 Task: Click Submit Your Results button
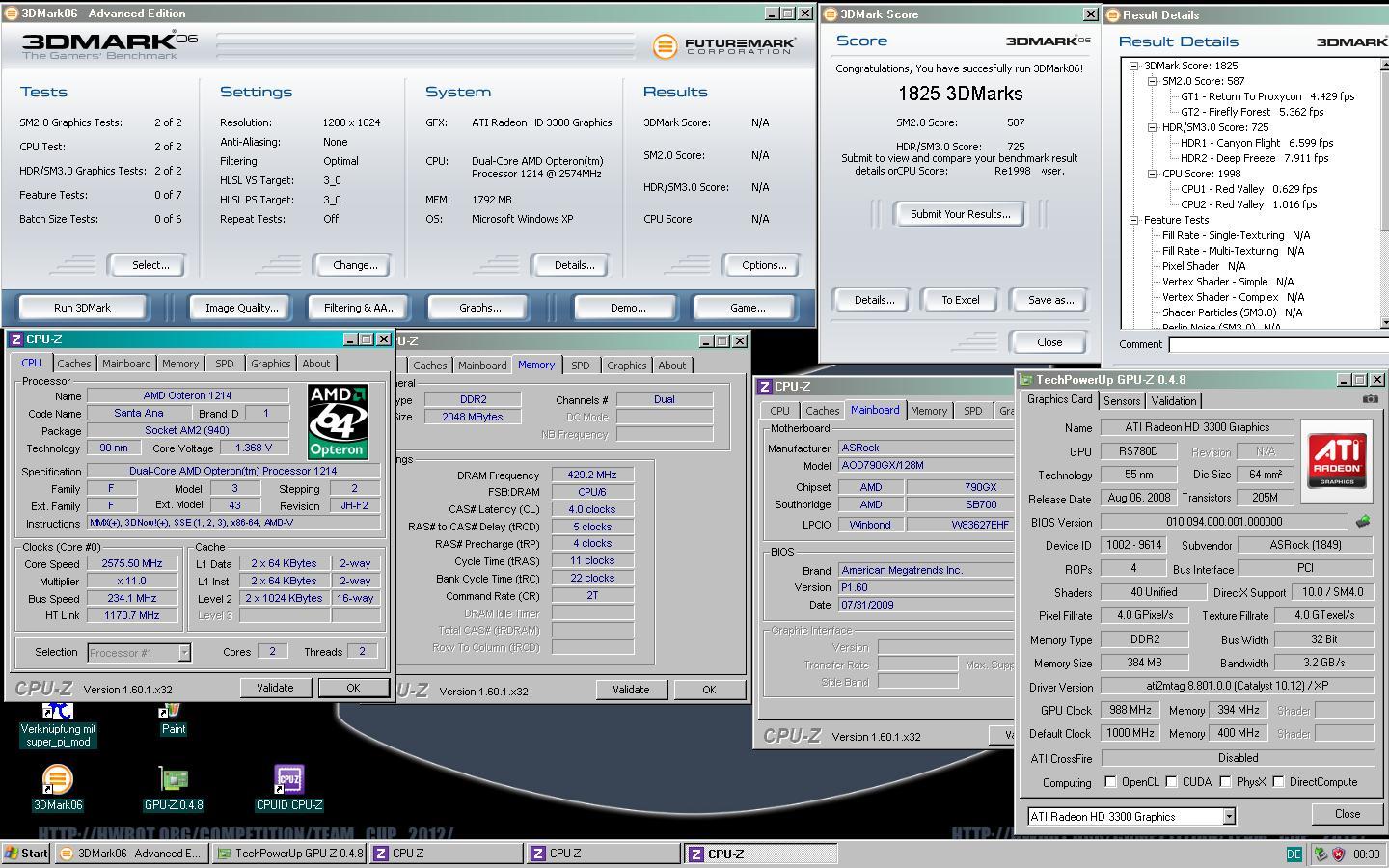[x=961, y=214]
